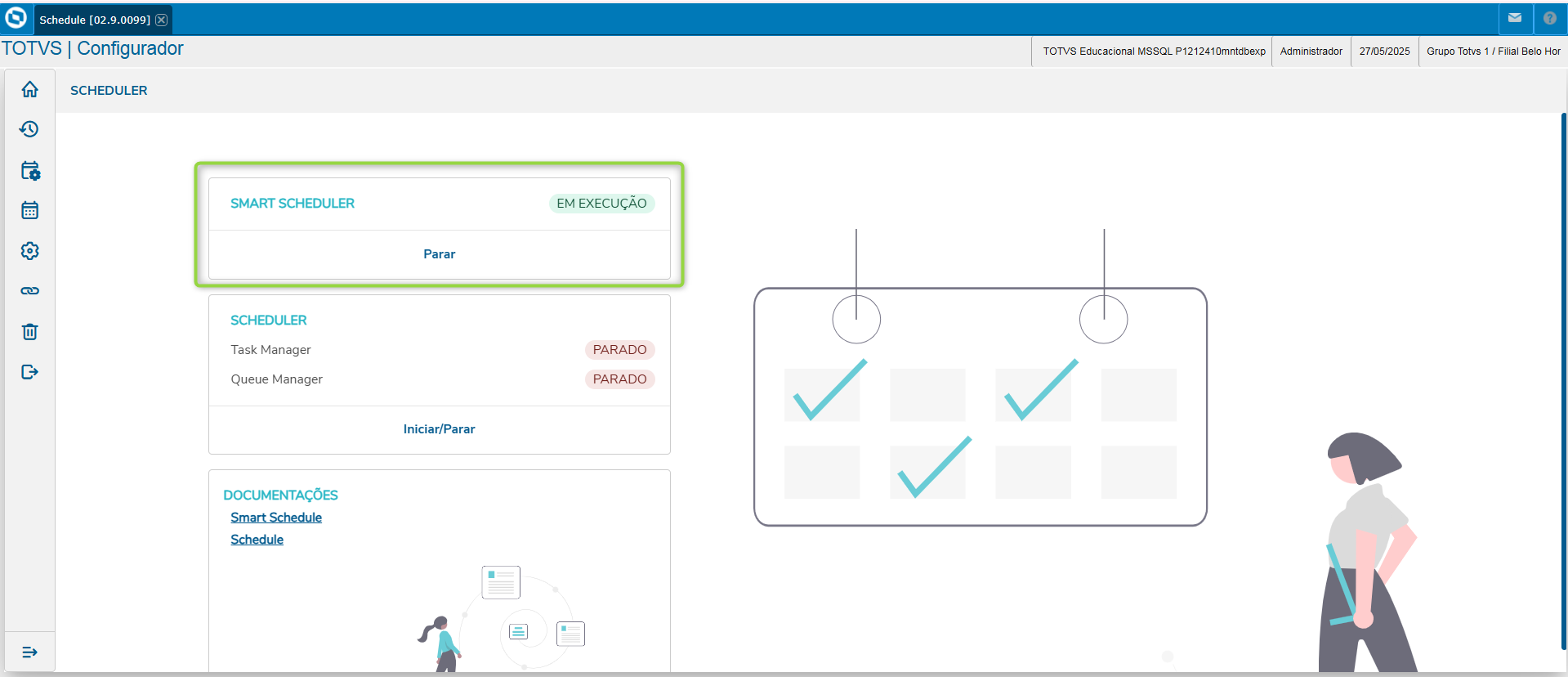The height and width of the screenshot is (677, 1568).
Task: Open the mail envelope icon in title bar
Action: click(x=1515, y=18)
